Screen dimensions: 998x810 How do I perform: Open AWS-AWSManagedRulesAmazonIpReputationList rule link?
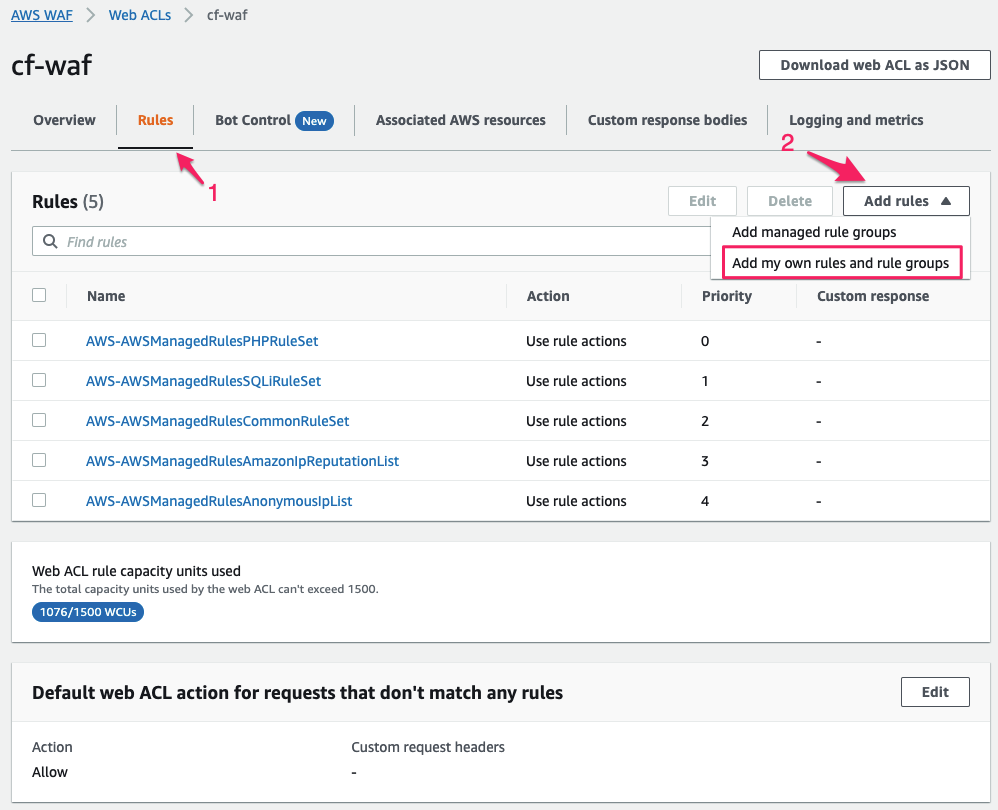point(242,461)
